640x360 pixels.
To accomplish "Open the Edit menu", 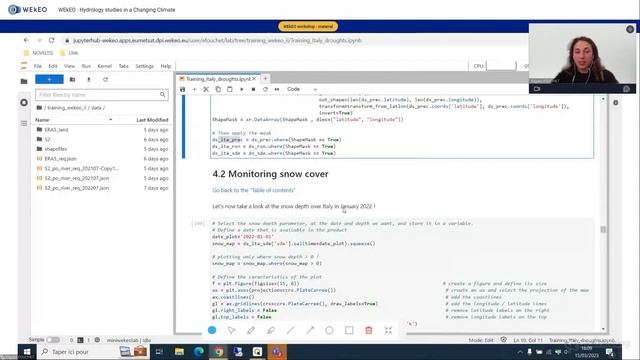I will pos(53,66).
